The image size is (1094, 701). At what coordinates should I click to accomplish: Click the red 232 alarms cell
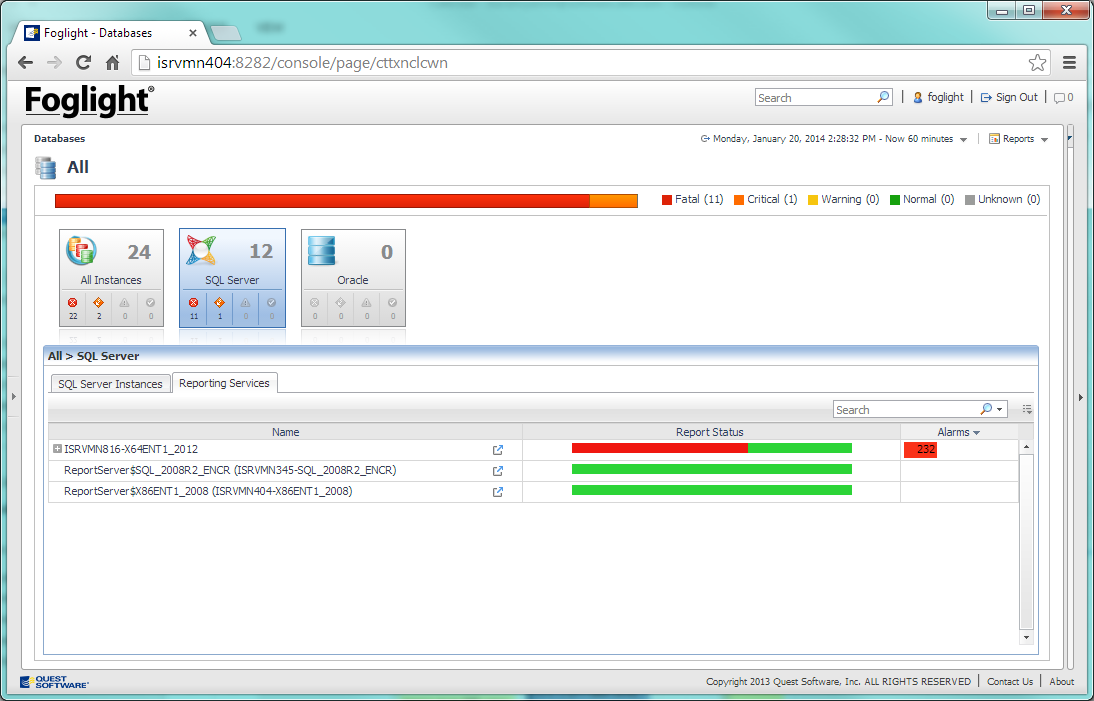point(920,450)
